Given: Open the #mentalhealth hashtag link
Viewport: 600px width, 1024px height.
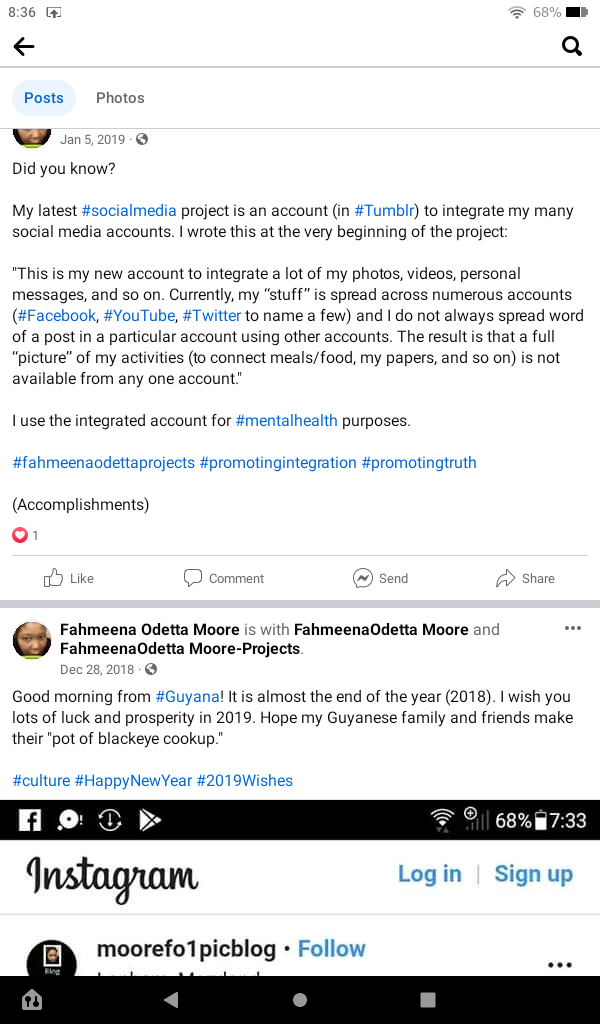Looking at the screenshot, I should (x=286, y=420).
